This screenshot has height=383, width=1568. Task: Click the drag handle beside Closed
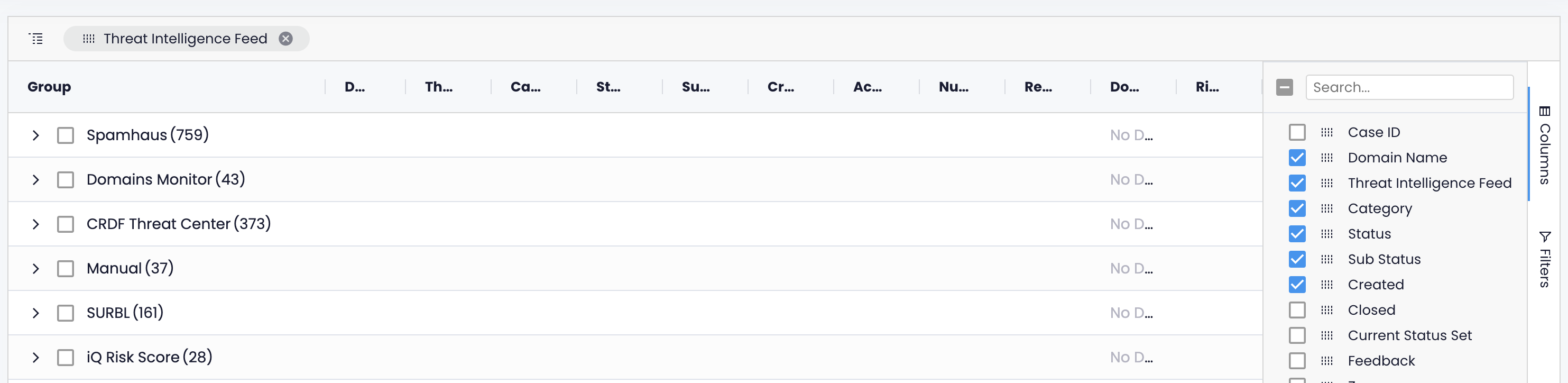click(1327, 309)
